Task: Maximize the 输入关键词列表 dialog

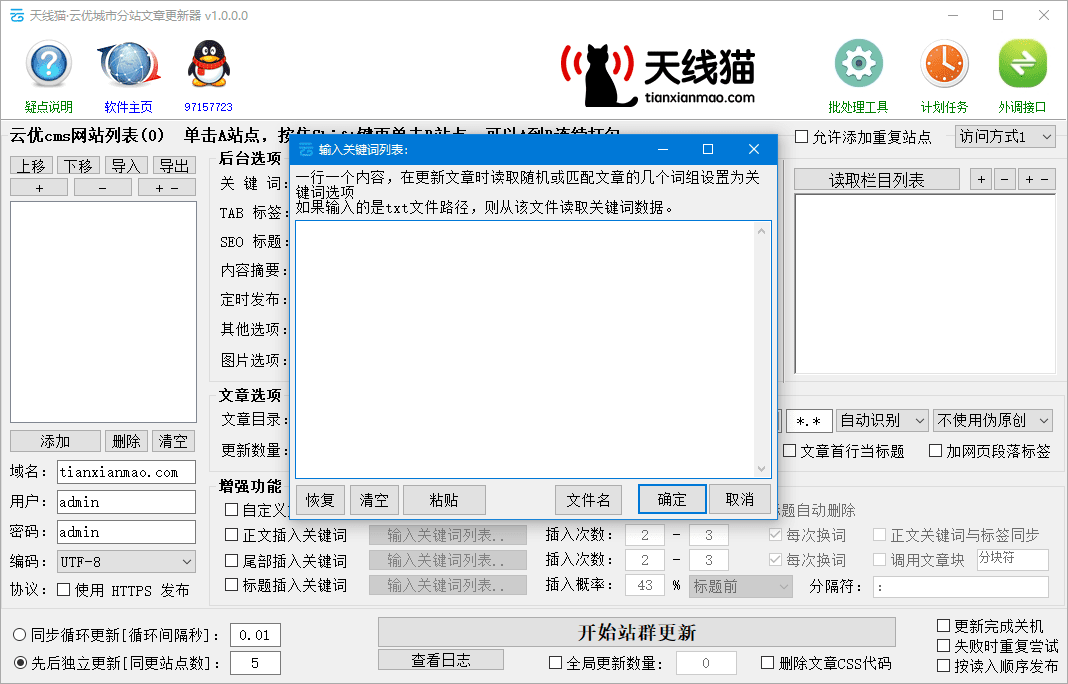Action: click(708, 149)
